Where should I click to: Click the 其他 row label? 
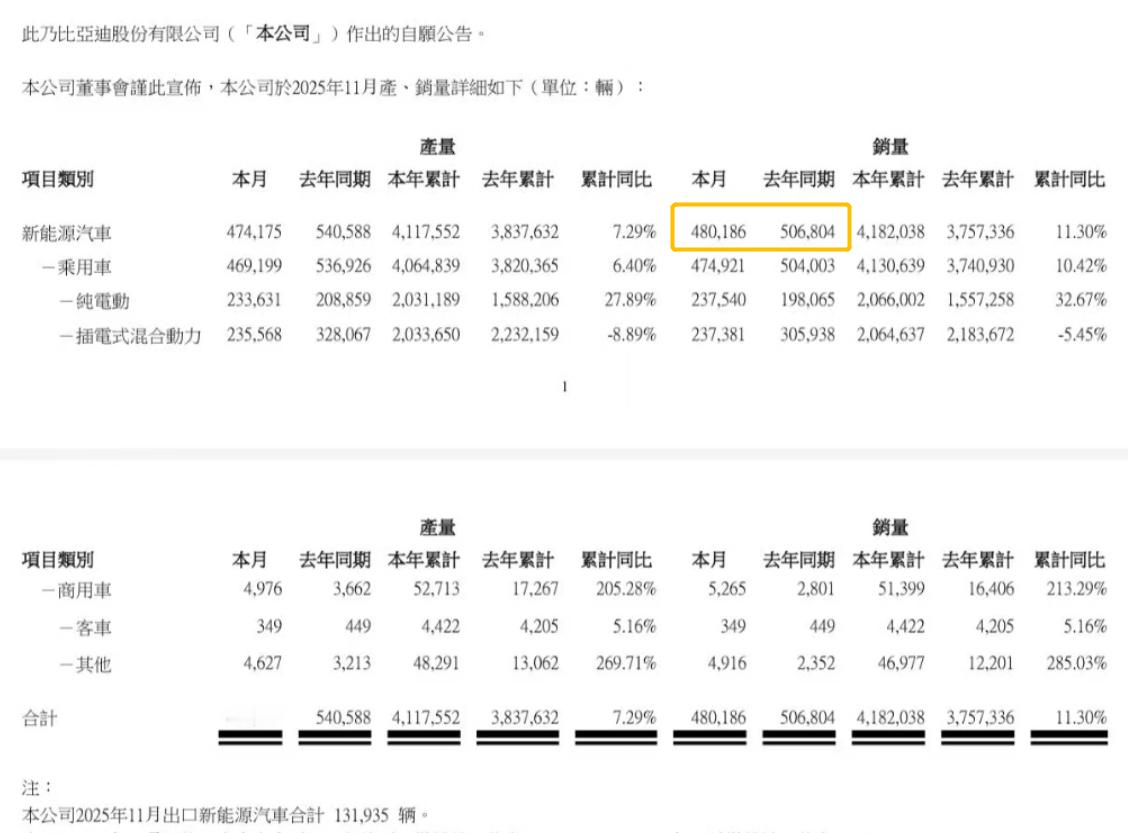pyautogui.click(x=94, y=664)
